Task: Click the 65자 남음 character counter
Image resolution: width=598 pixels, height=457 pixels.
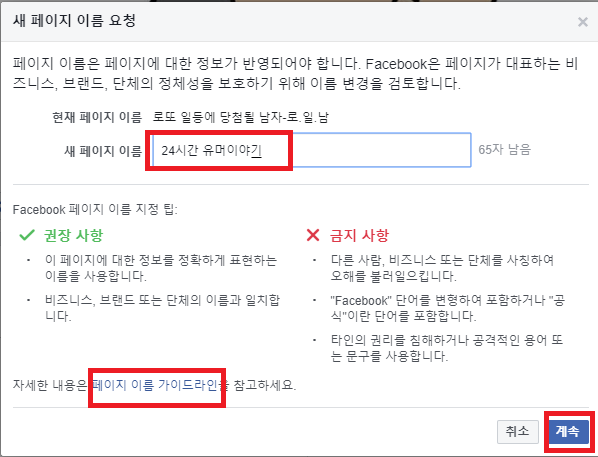Action: [504, 150]
